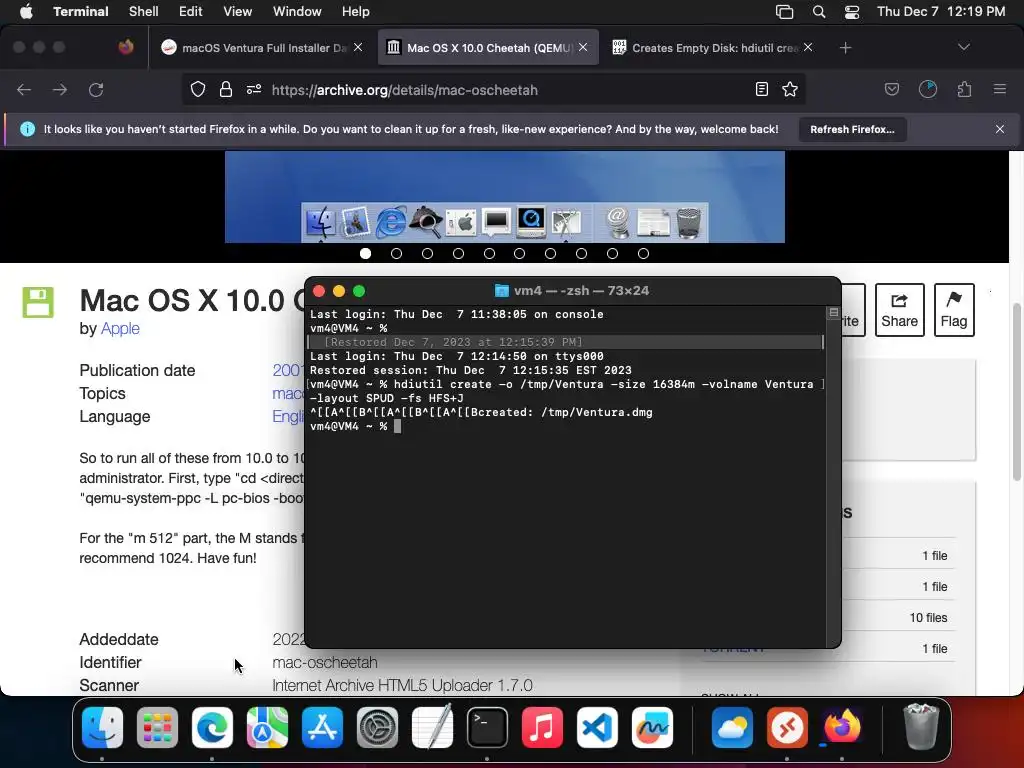Click the Cheetah desktop screenshot preview
The width and height of the screenshot is (1024, 768).
[x=505, y=197]
